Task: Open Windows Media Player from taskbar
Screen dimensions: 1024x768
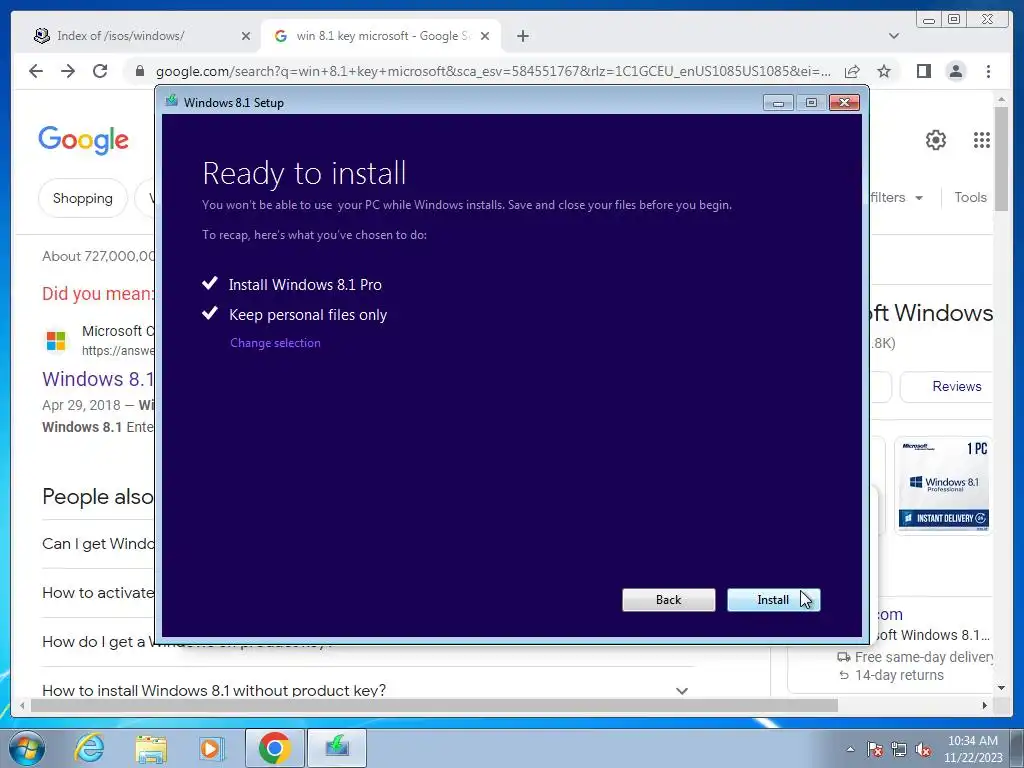Action: [x=212, y=748]
